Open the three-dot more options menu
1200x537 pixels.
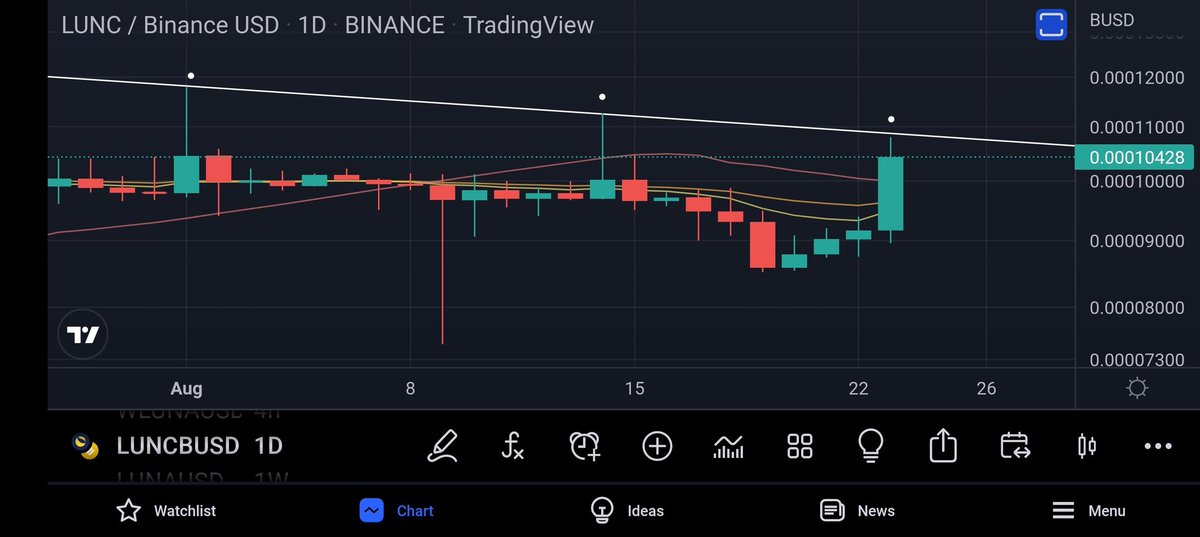1158,446
